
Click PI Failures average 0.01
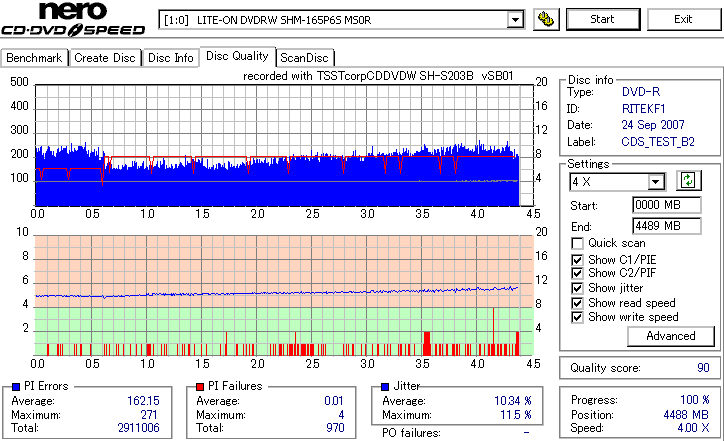[334, 401]
